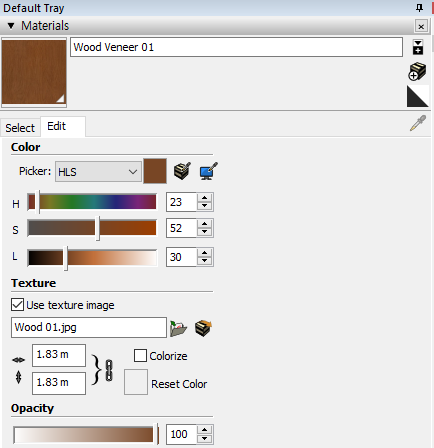The height and width of the screenshot is (448, 434).
Task: Click the texture height arrows icon
Action: point(18,377)
